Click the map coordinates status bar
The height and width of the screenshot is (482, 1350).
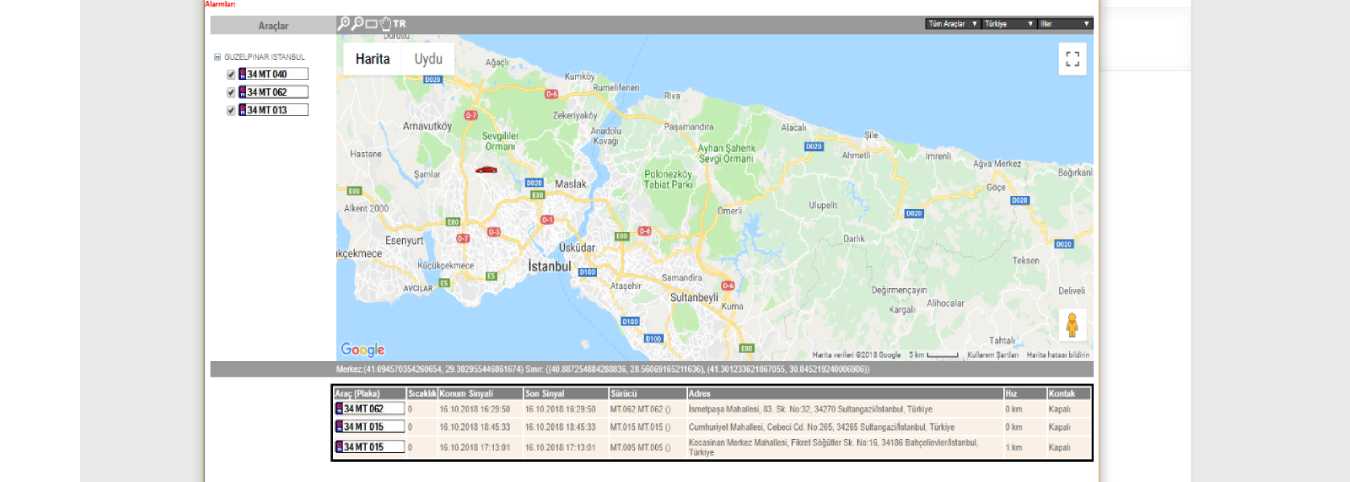point(652,369)
